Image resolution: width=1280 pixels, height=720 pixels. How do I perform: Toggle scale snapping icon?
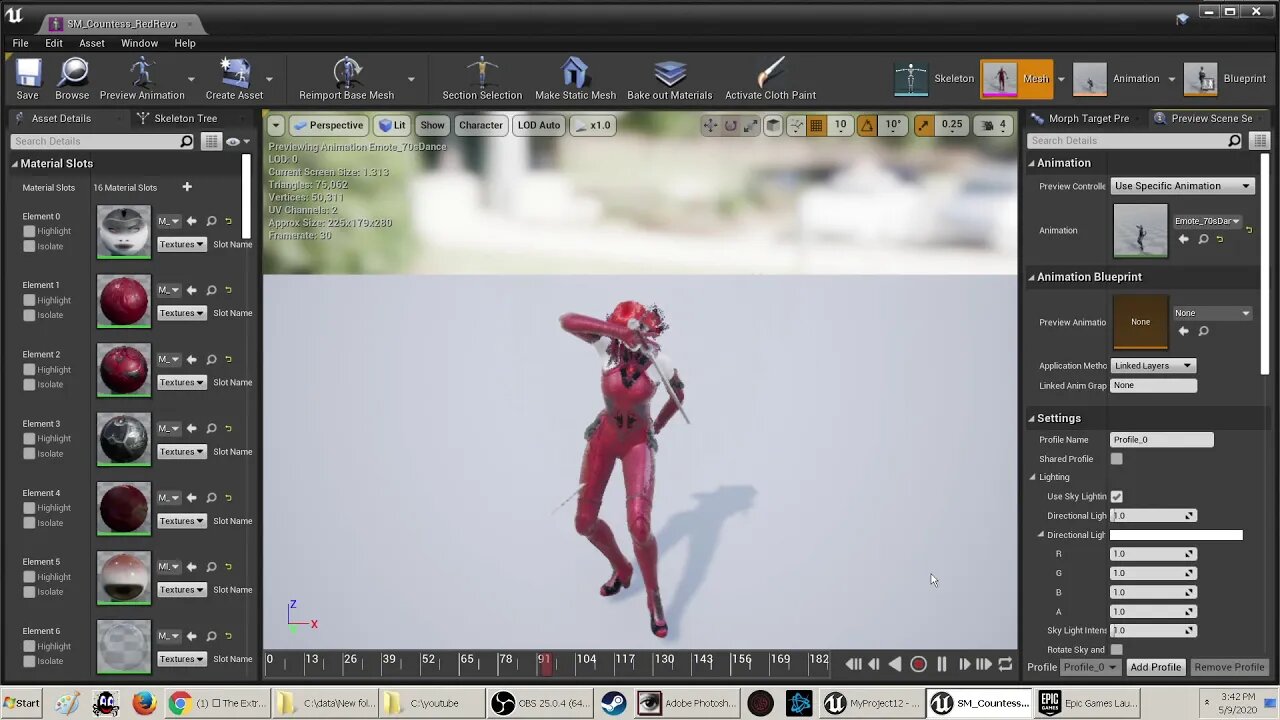point(923,125)
